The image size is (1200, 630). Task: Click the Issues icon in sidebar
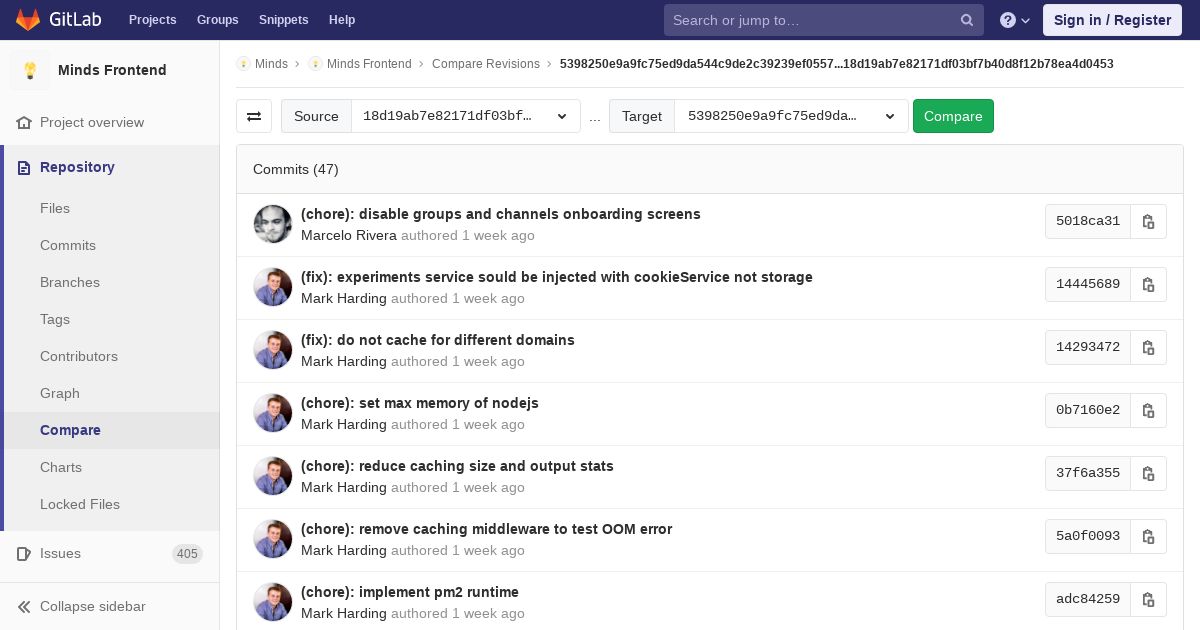click(x=24, y=553)
